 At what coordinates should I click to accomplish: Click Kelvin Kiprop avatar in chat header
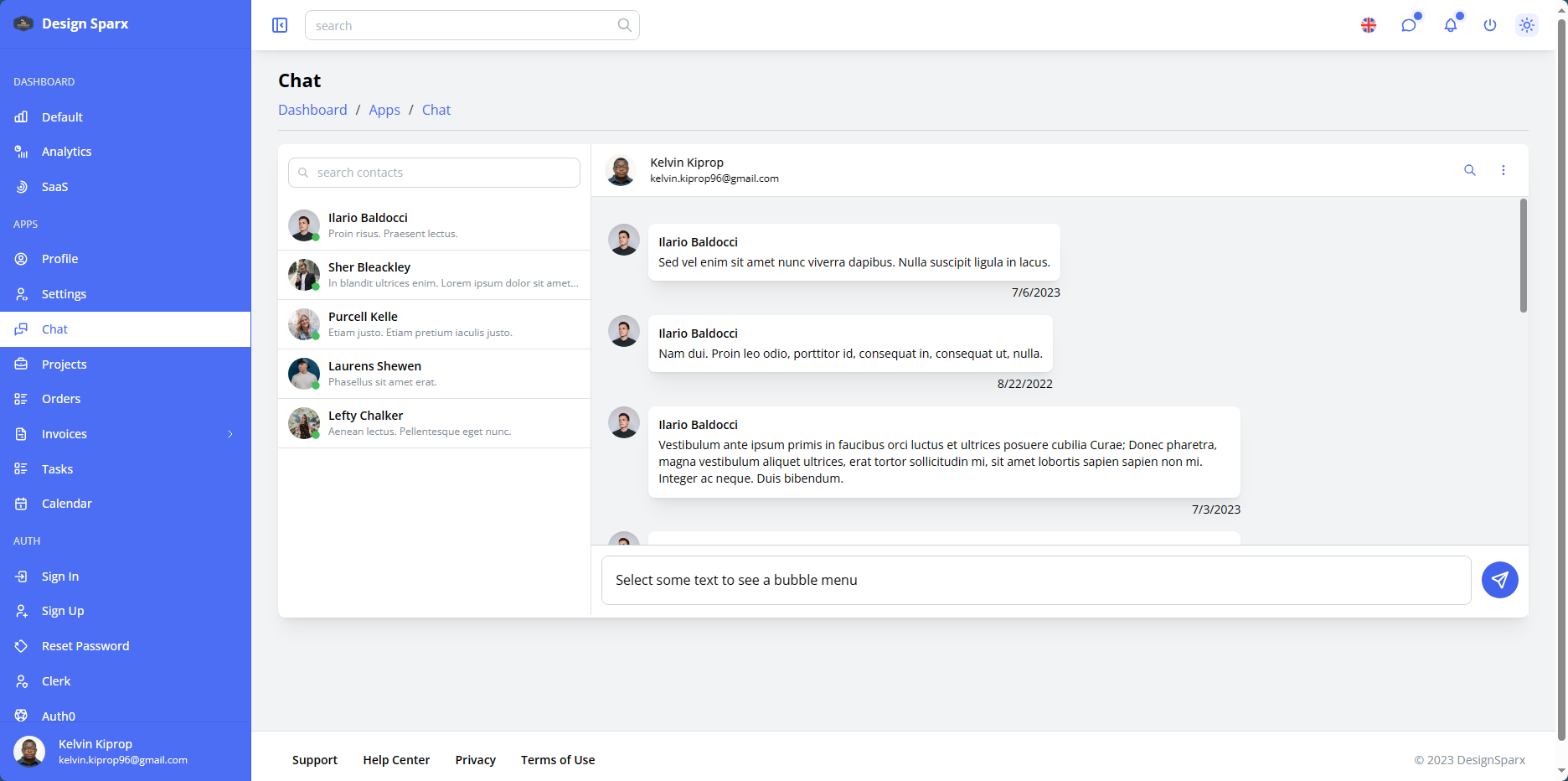click(621, 170)
